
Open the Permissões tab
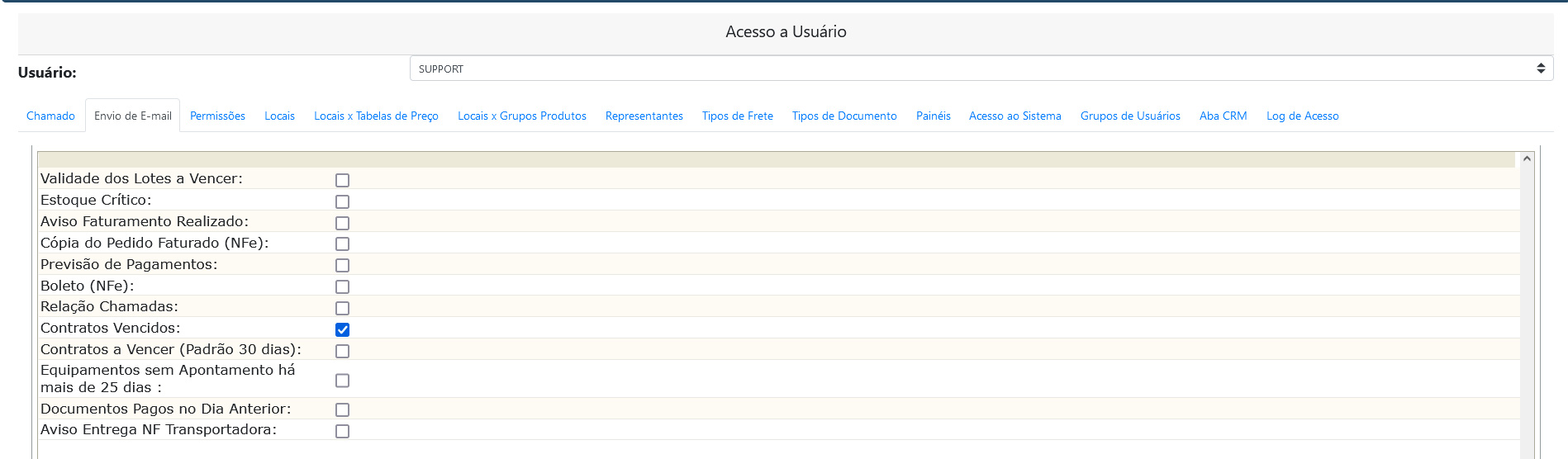[x=217, y=116]
